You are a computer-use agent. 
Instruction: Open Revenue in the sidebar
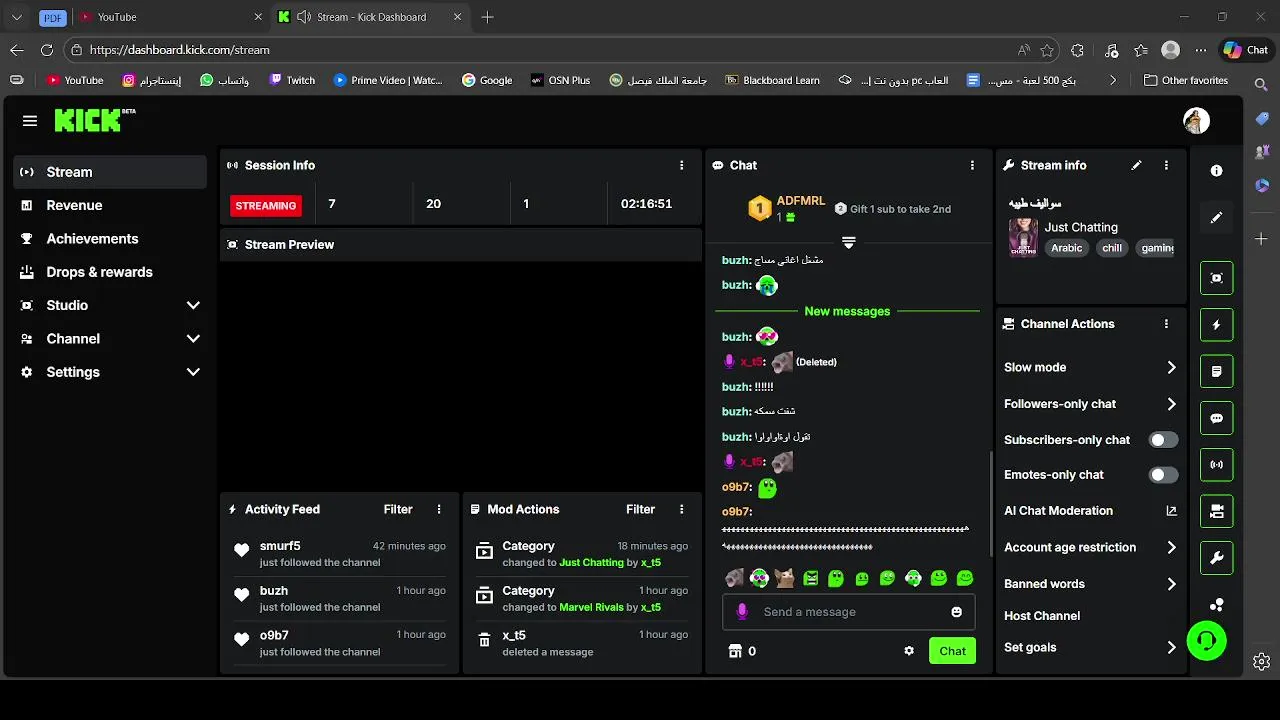pos(110,205)
